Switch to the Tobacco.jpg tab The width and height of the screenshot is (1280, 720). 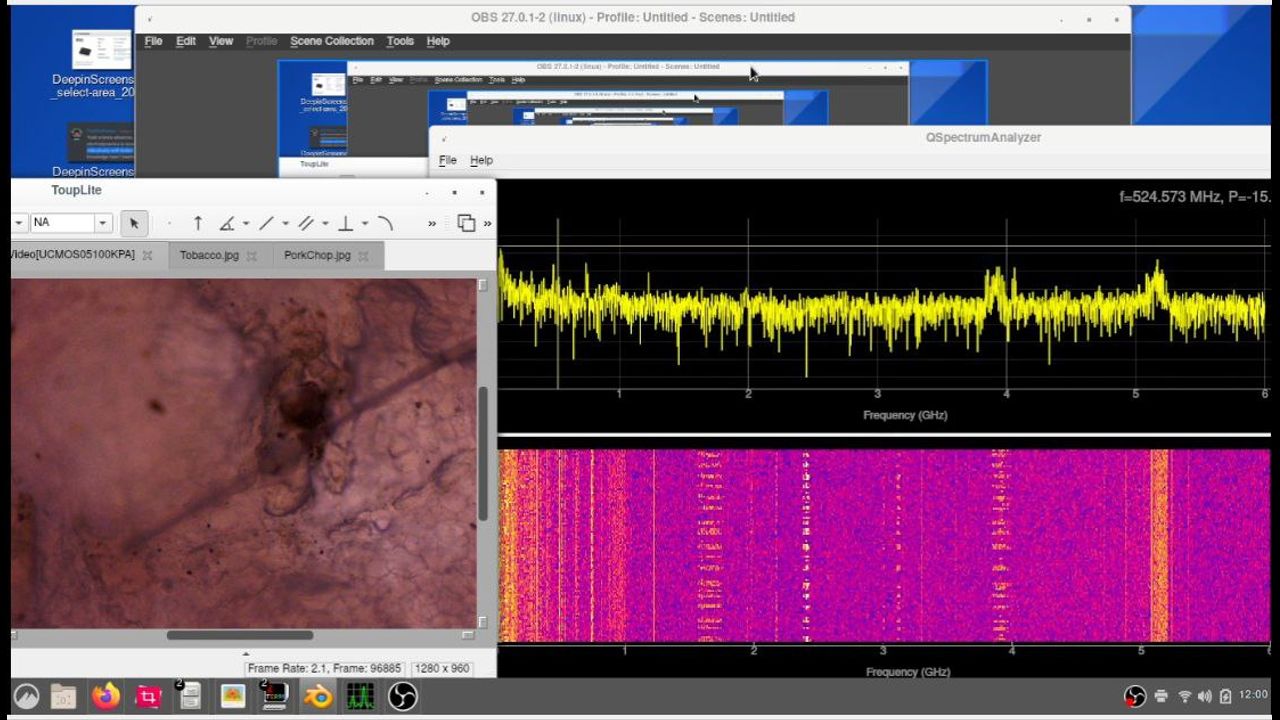click(x=209, y=255)
